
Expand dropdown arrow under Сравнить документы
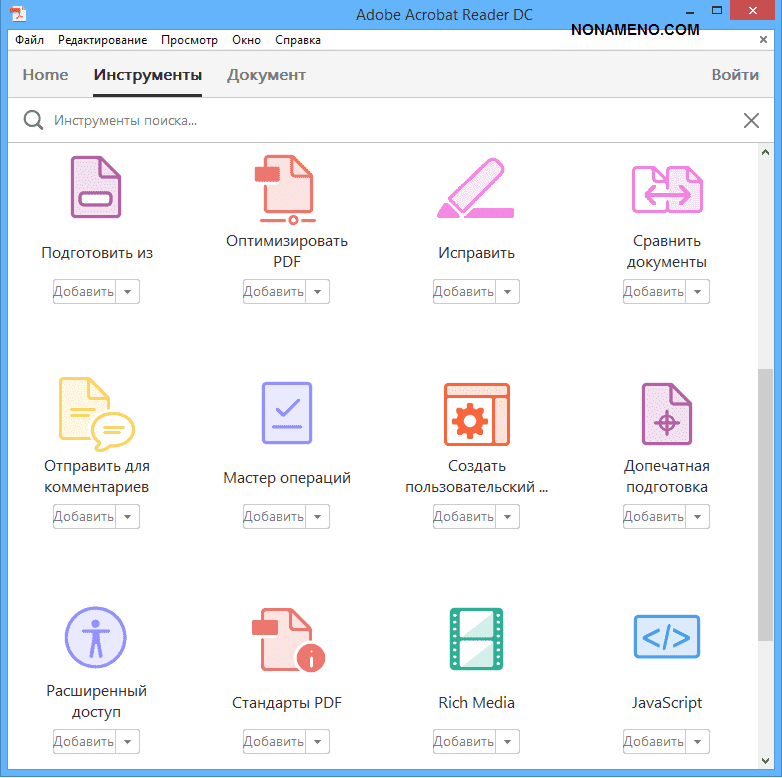[x=698, y=292]
